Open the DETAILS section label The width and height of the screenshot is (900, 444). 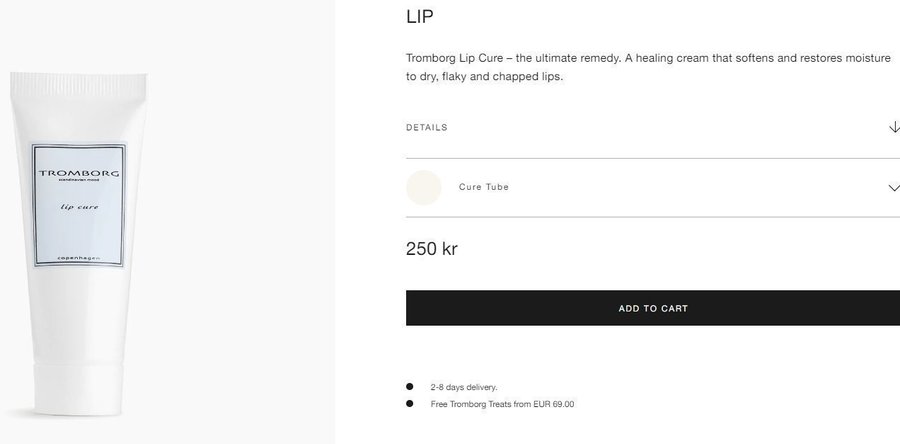[427, 128]
